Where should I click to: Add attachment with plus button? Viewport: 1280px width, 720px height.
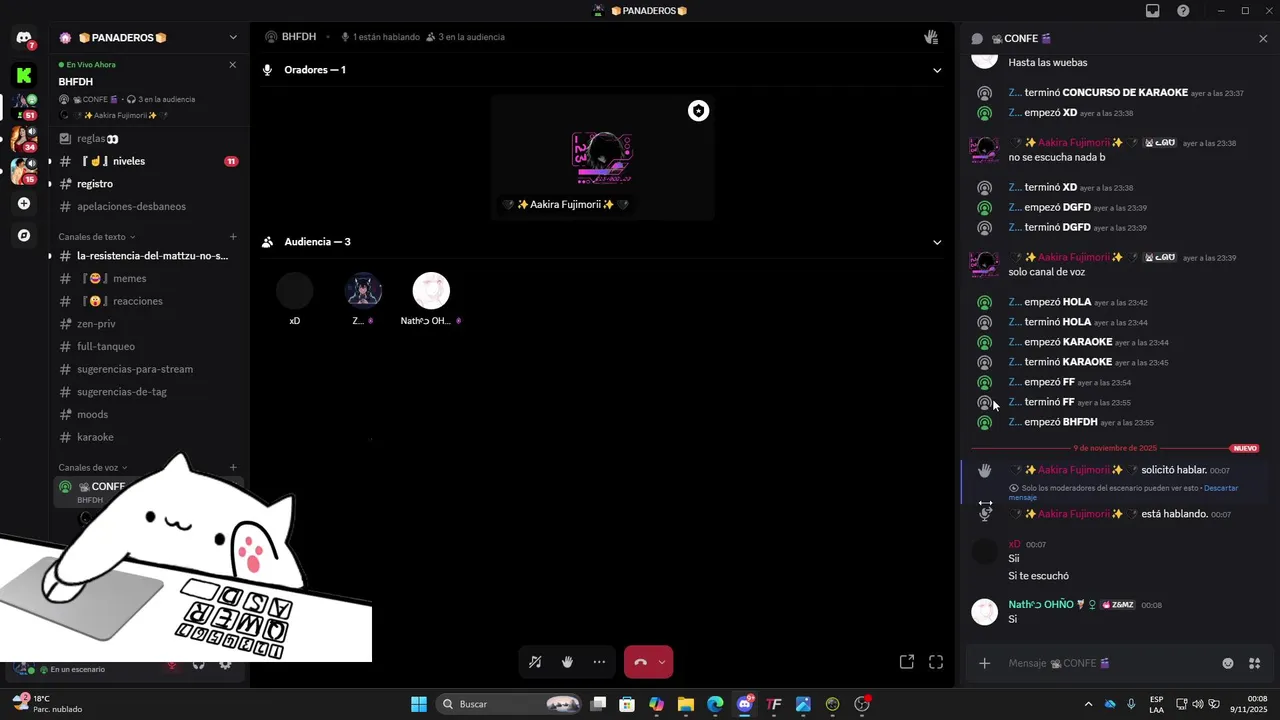(985, 663)
